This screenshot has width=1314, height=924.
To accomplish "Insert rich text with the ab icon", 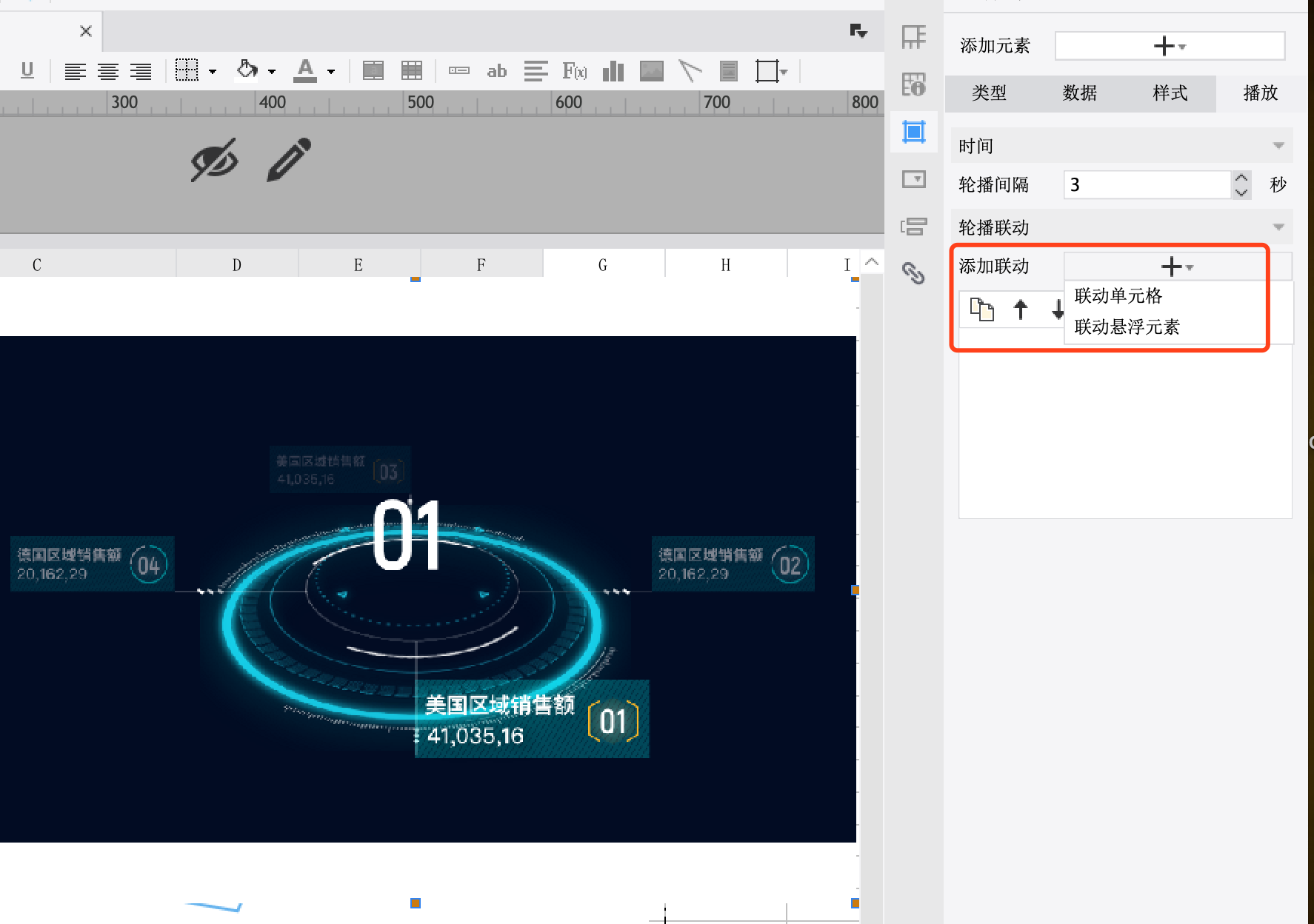I will [497, 71].
